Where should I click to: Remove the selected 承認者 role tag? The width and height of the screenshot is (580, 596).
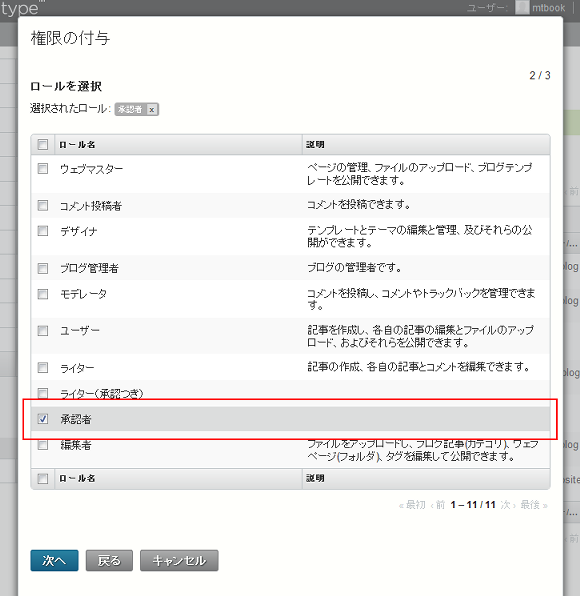[x=152, y=110]
